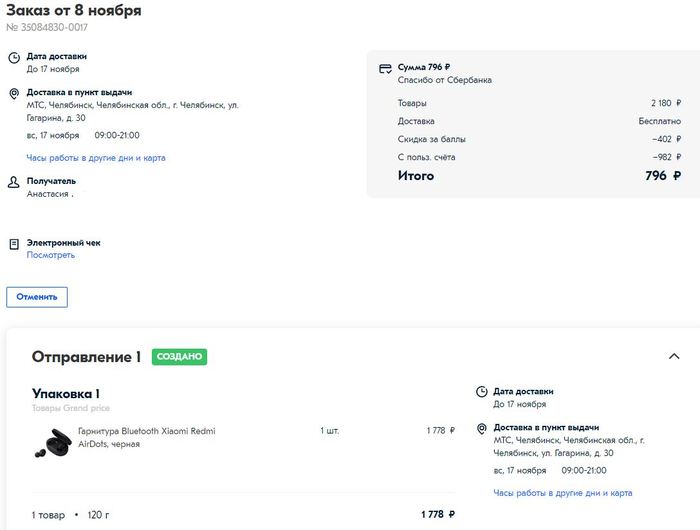Image resolution: width=700 pixels, height=530 pixels.
Task: Click the location pin in shipment delivery details
Action: tap(482, 429)
